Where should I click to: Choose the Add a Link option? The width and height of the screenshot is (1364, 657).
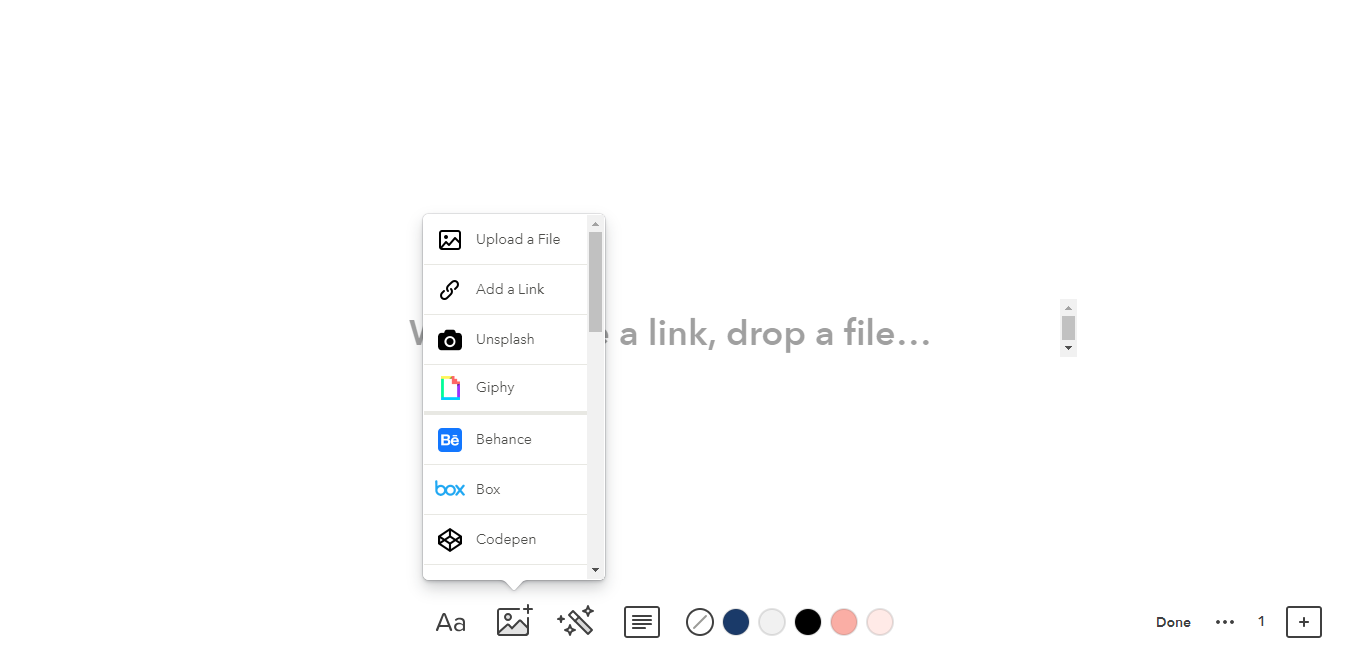click(505, 290)
